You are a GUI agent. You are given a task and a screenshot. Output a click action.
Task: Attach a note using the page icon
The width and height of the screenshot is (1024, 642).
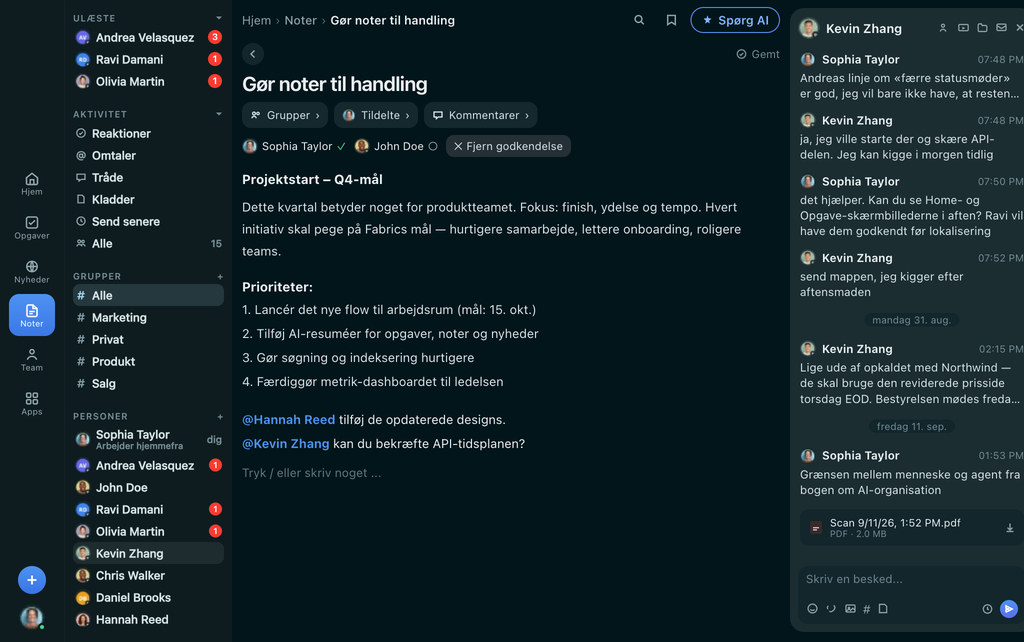pos(883,609)
